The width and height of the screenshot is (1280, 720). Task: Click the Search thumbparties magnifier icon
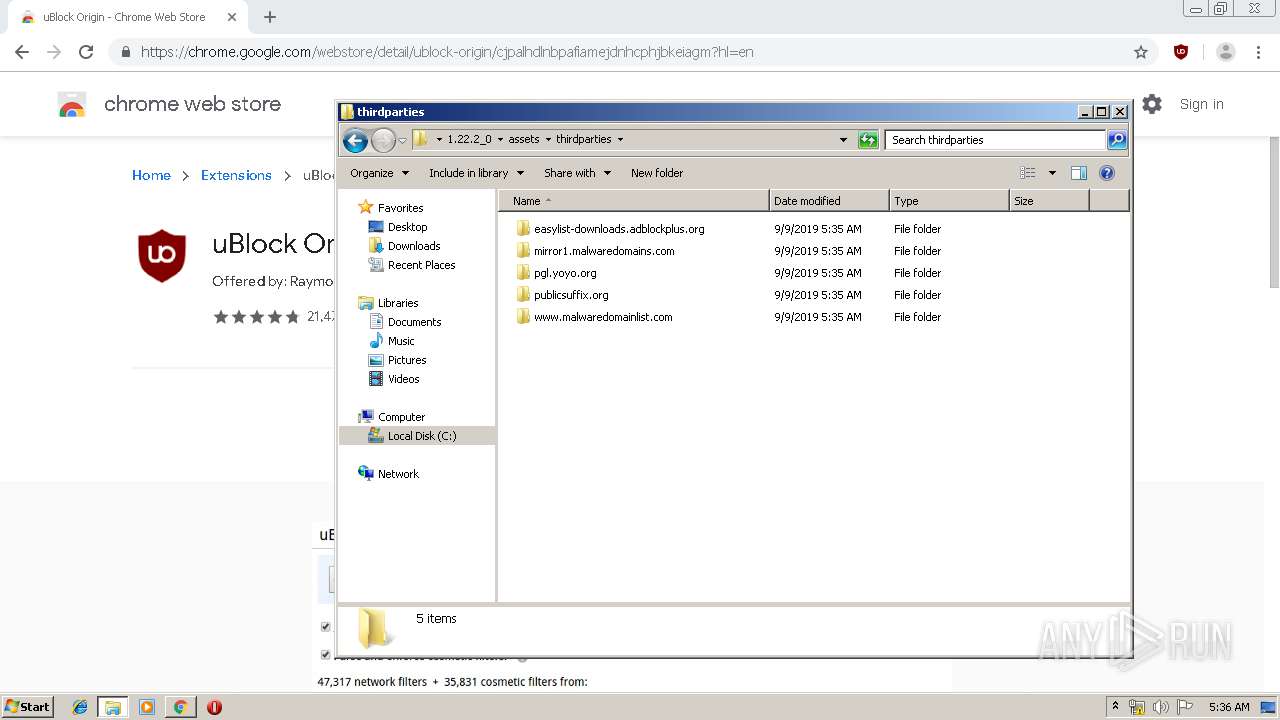pos(1117,140)
